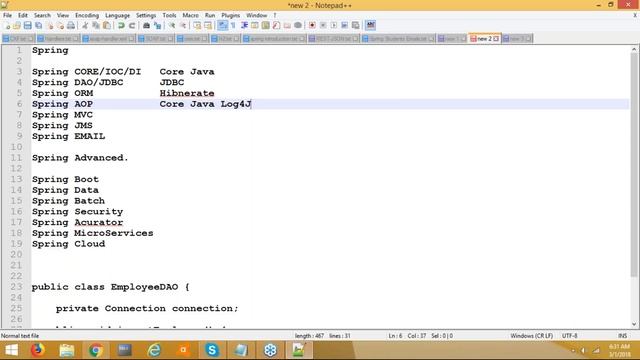640x360 pixels.
Task: Click the Cut scissors icon
Action: (85, 25)
